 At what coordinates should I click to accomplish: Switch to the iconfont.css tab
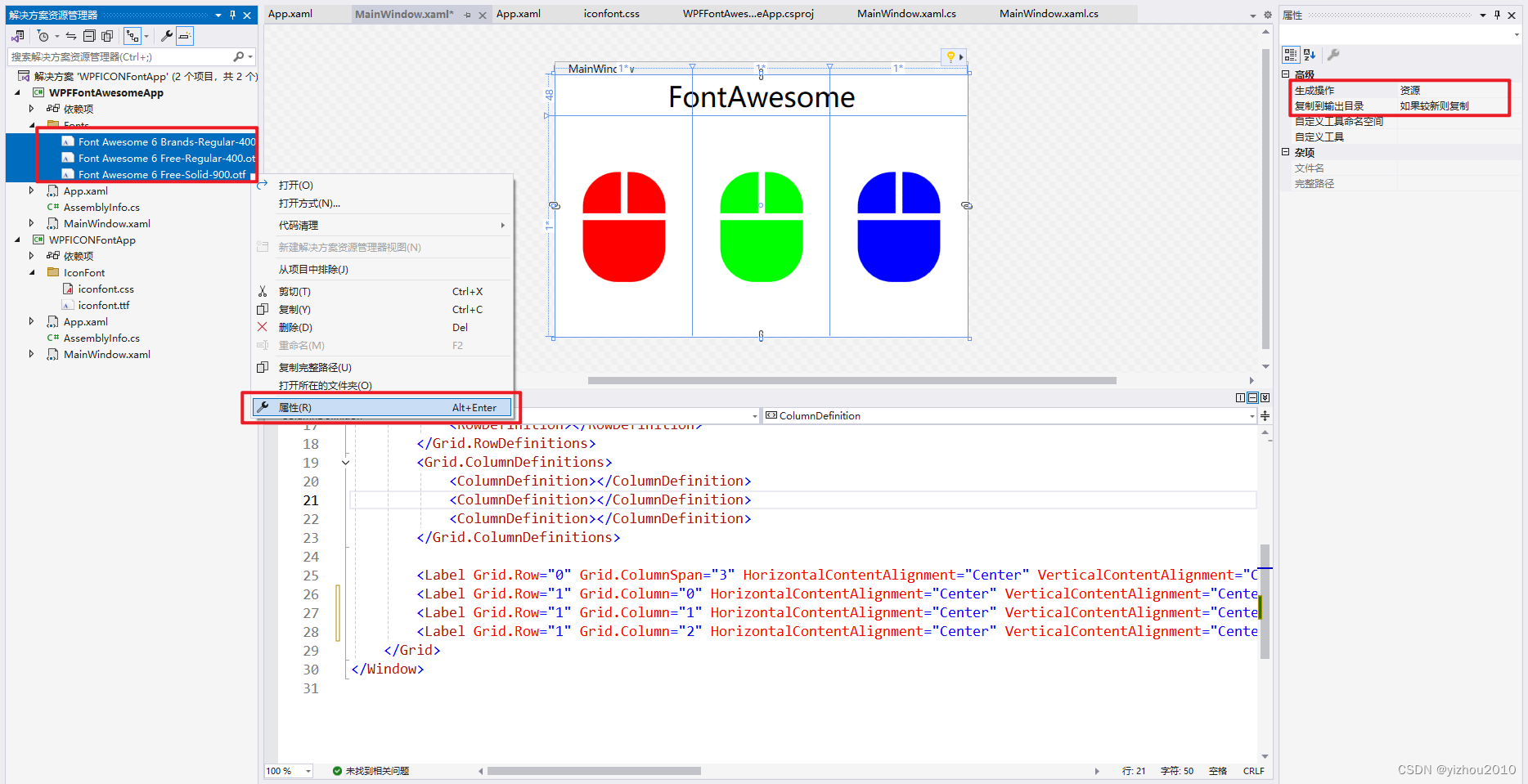point(611,13)
